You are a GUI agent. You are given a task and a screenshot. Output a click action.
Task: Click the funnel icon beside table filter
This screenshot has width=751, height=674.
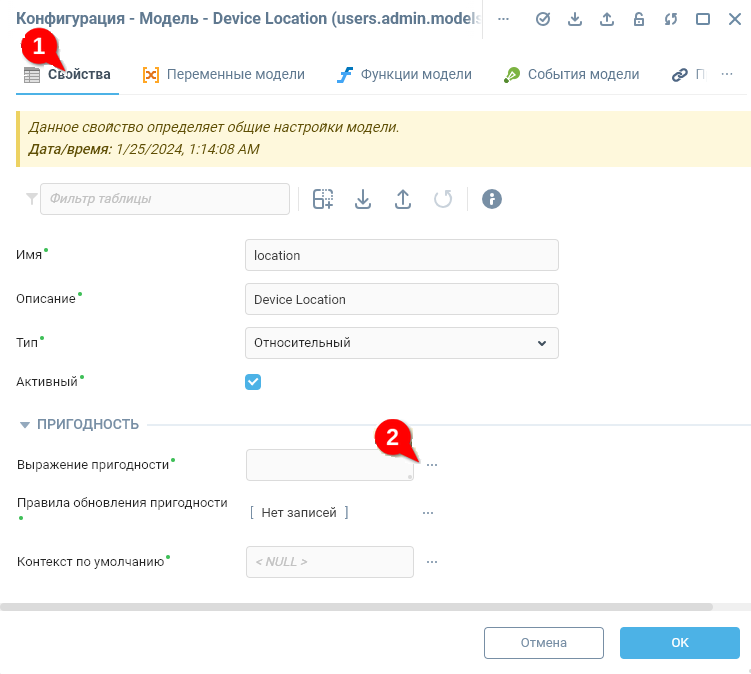click(x=31, y=199)
